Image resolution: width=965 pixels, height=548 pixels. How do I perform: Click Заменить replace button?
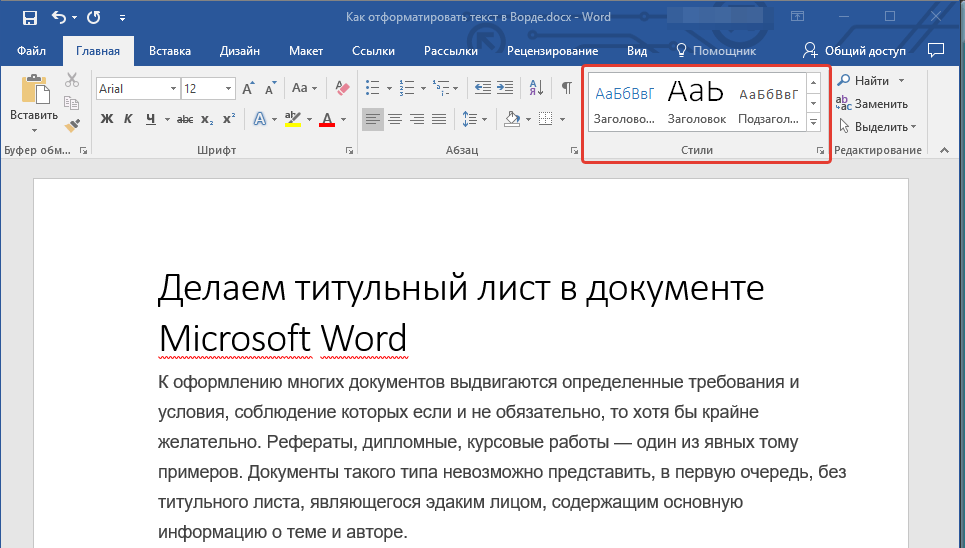tap(871, 103)
